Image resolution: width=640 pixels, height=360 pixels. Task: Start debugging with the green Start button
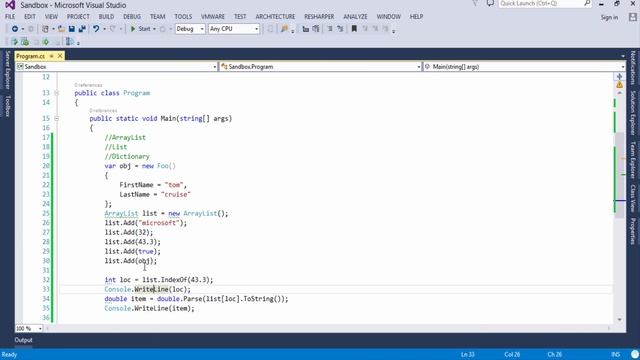pyautogui.click(x=140, y=29)
